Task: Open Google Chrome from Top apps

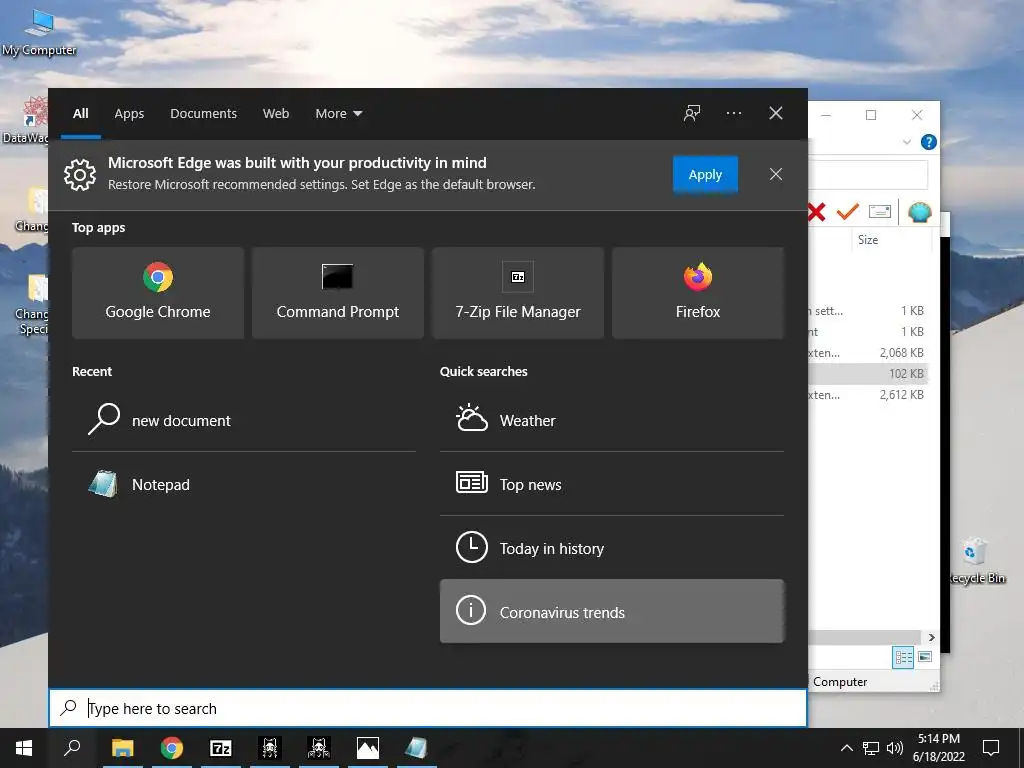Action: 158,293
